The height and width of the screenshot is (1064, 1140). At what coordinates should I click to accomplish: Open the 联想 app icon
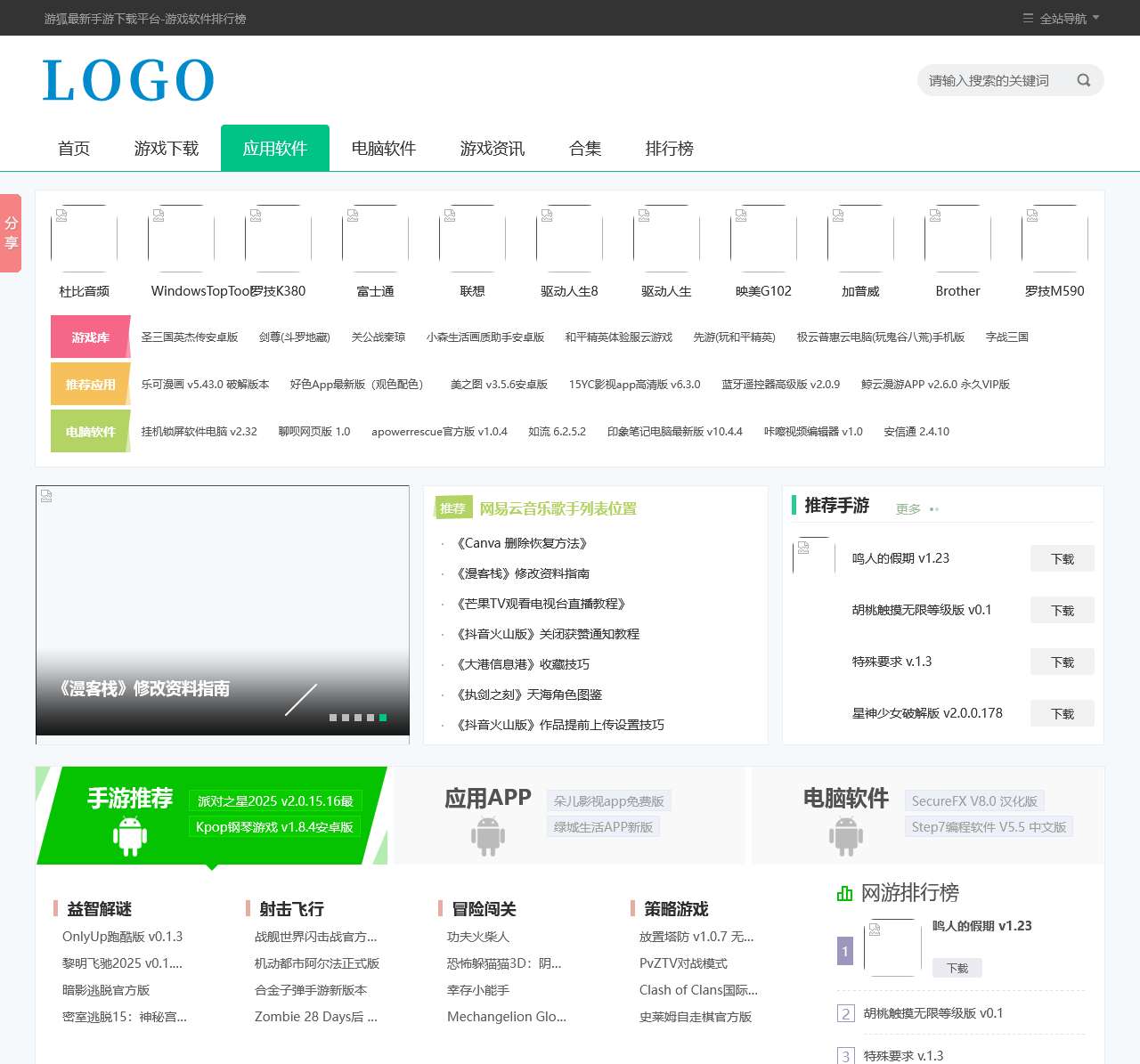point(473,239)
